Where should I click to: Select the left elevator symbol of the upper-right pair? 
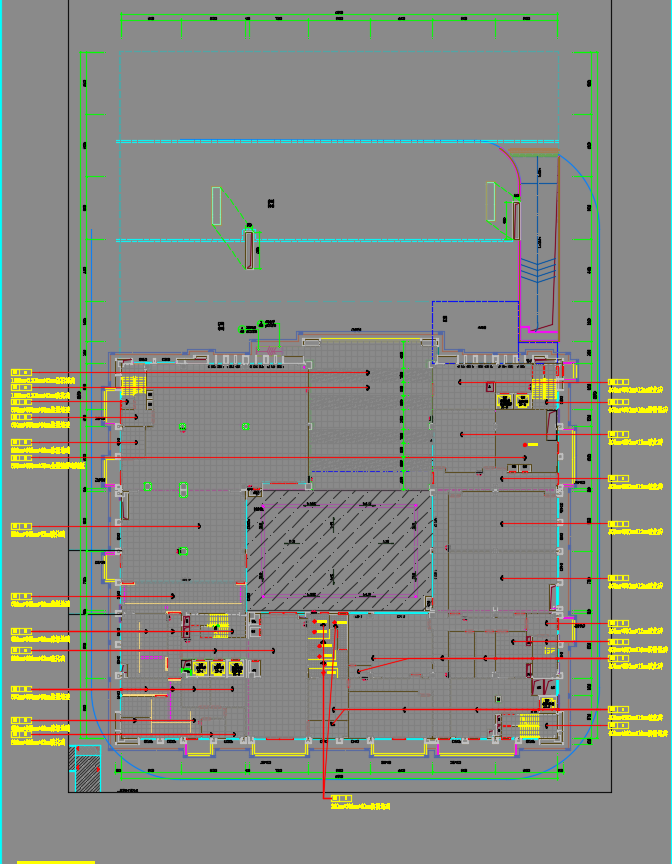[x=505, y=402]
